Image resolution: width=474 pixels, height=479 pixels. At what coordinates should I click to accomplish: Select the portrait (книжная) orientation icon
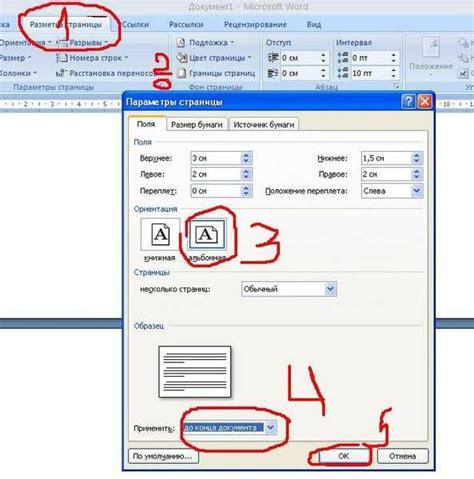(x=160, y=234)
